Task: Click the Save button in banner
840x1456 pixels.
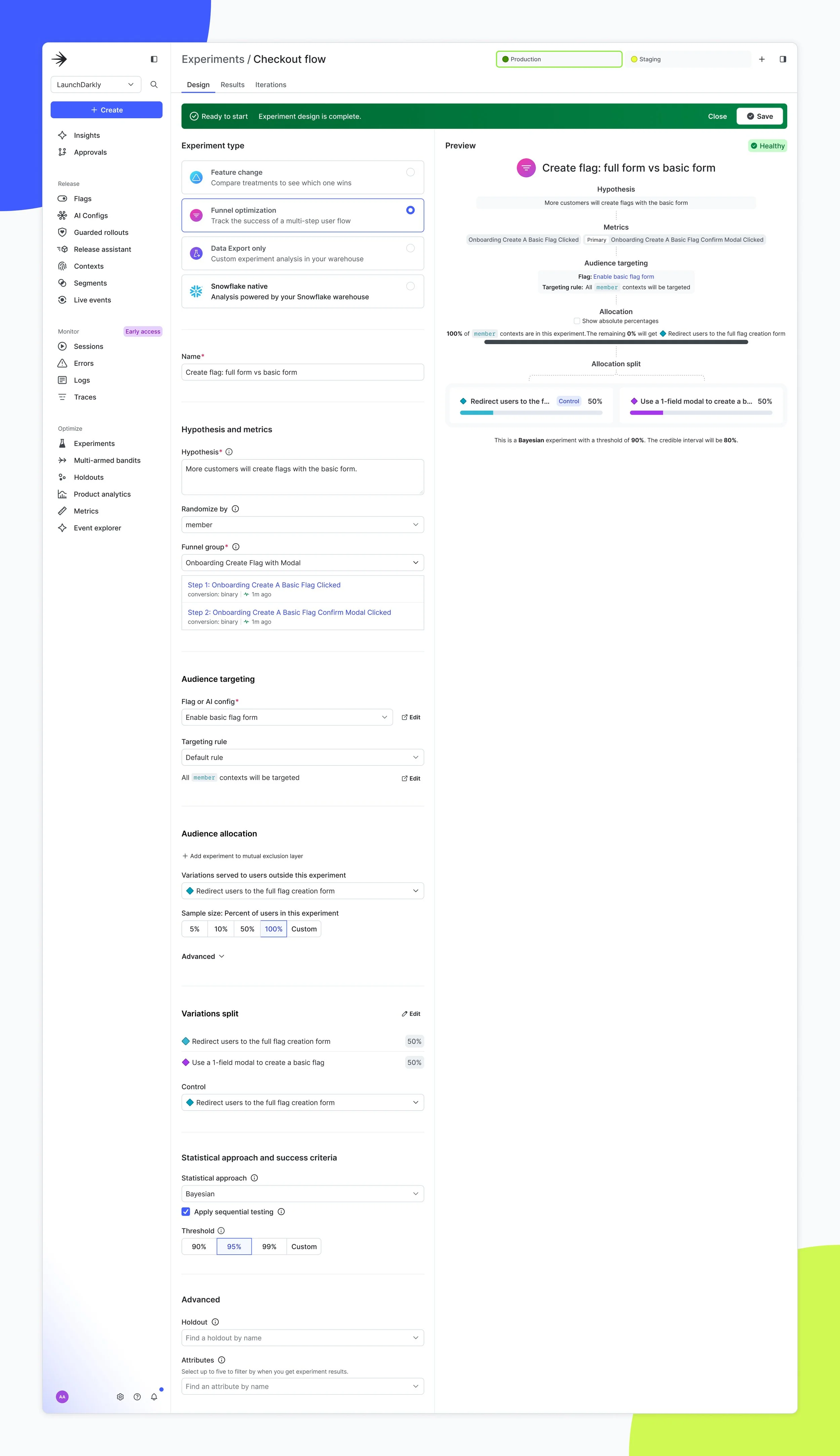Action: pos(759,116)
